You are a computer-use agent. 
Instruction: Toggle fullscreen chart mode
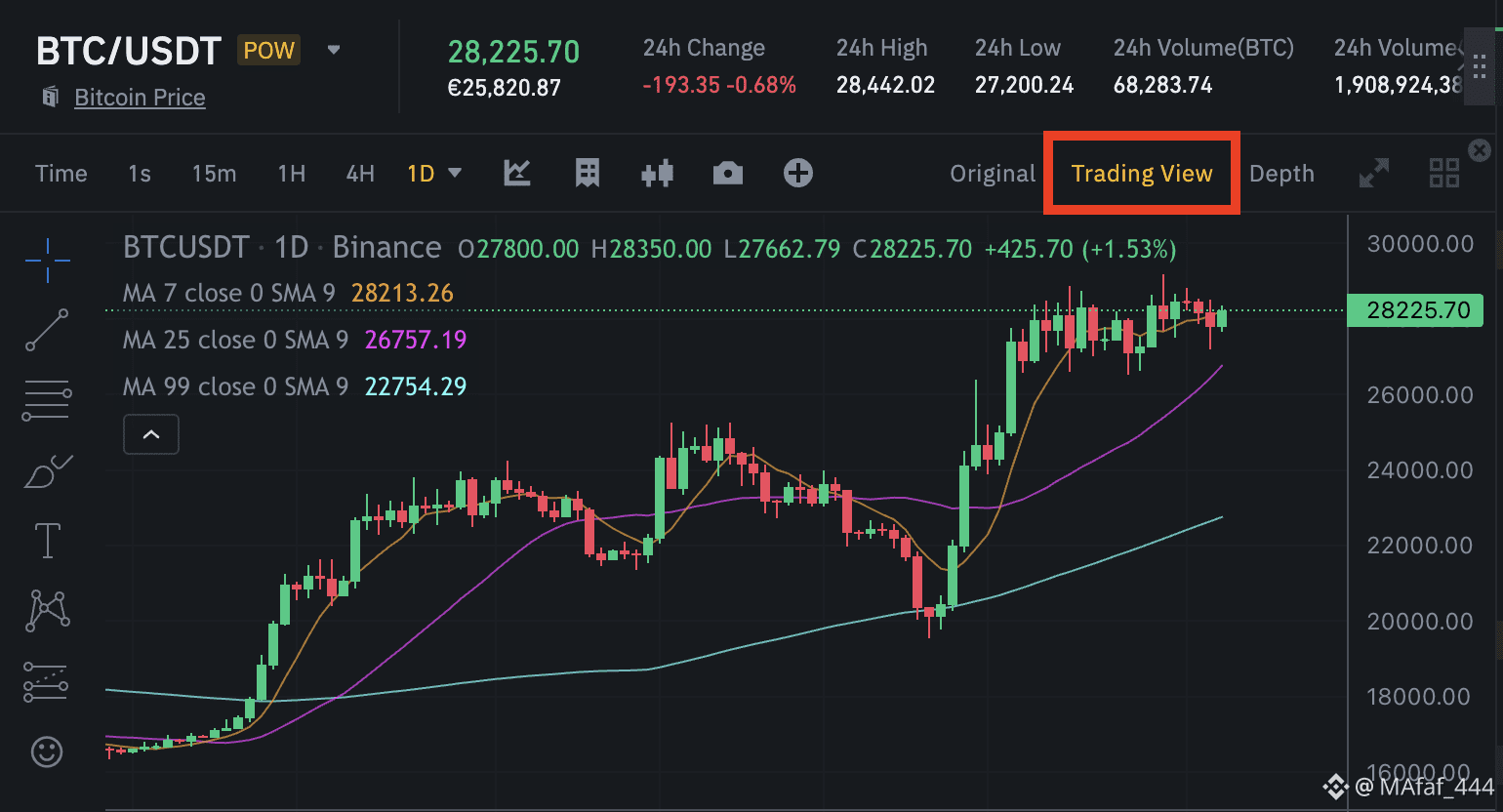pyautogui.click(x=1373, y=174)
